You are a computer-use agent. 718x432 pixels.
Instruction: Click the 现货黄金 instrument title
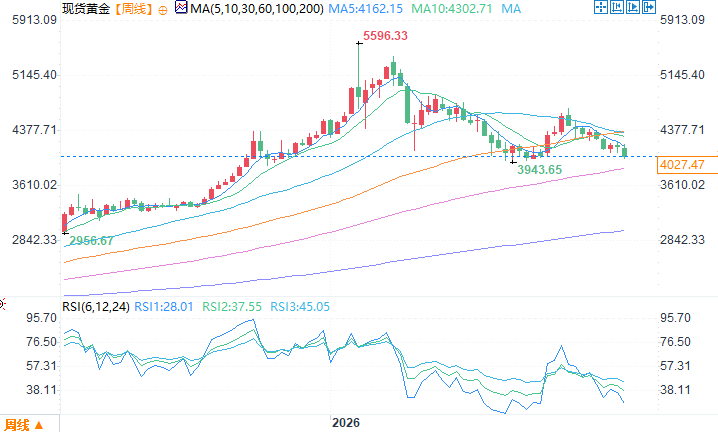point(86,9)
